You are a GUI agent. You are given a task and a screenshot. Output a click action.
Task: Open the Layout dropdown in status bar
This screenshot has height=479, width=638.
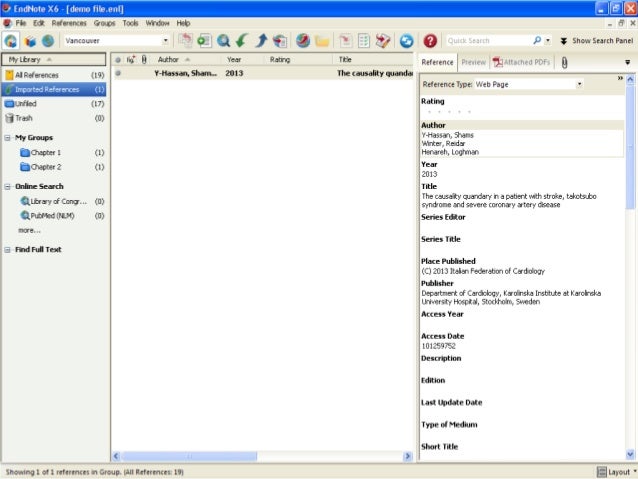tap(616, 472)
